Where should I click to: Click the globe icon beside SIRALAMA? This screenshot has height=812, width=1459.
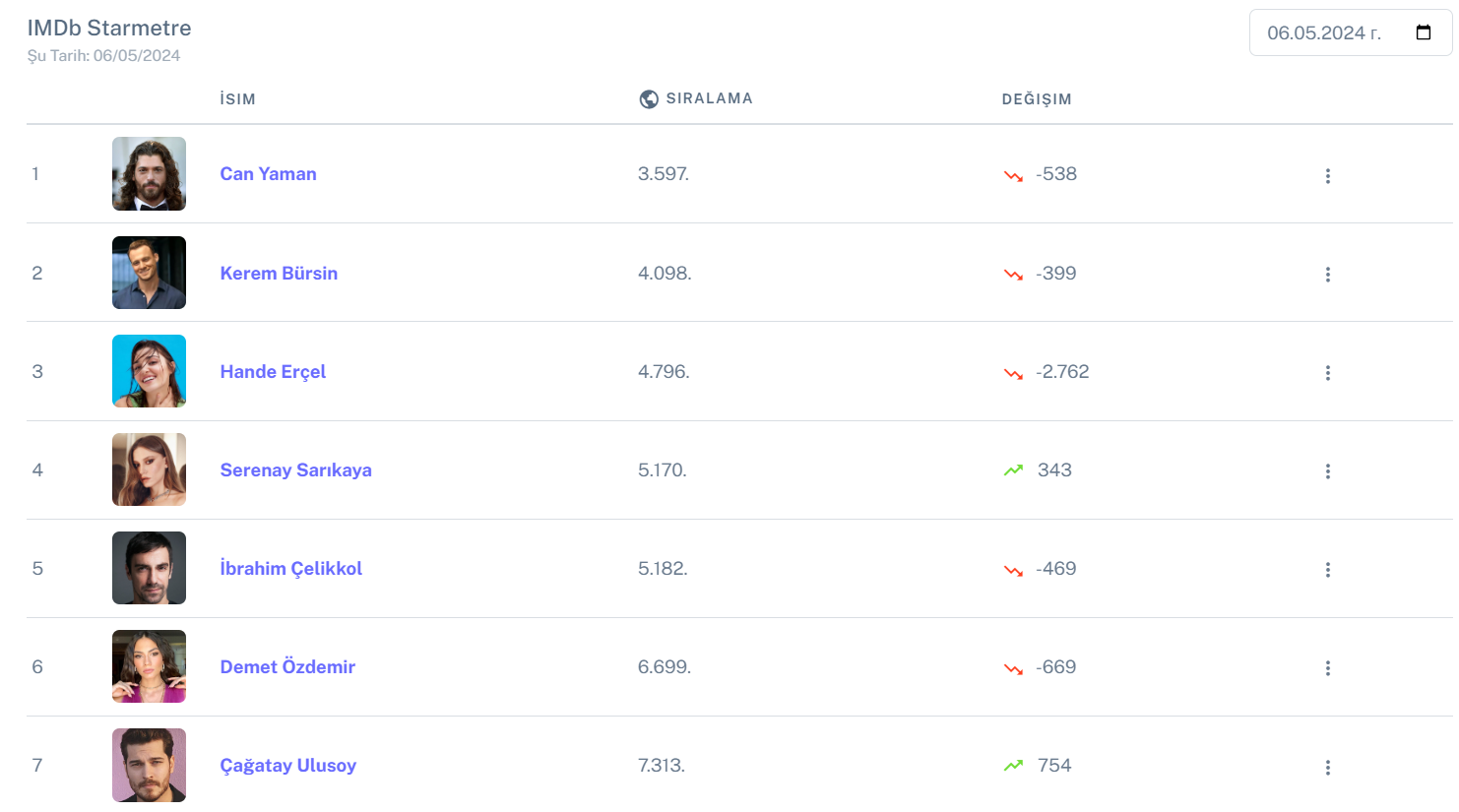click(649, 98)
